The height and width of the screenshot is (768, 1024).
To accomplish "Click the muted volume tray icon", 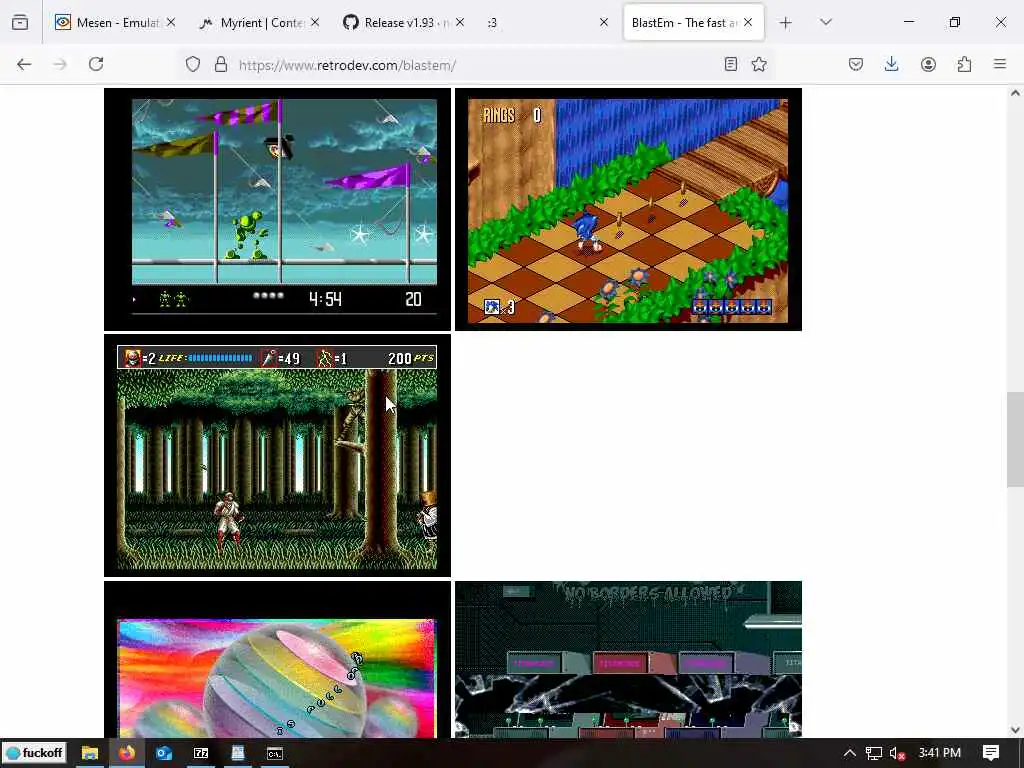I will (897, 753).
